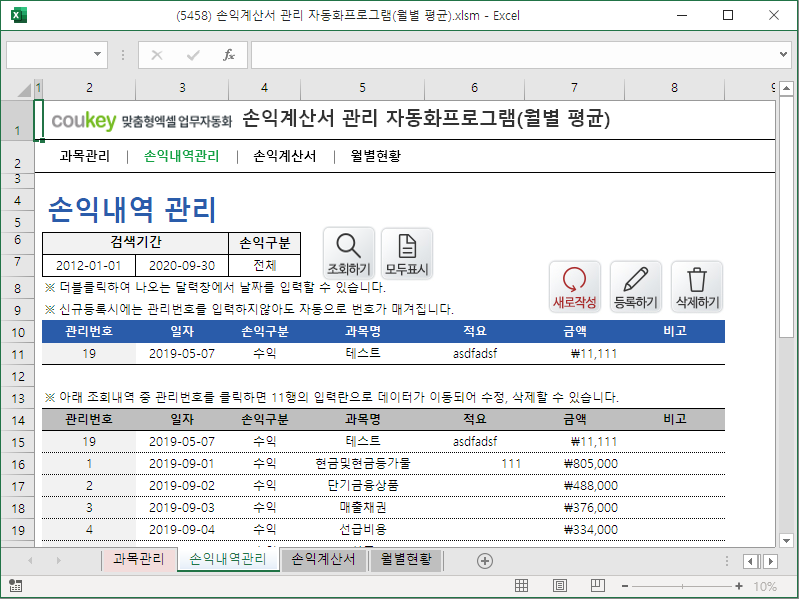Click vertical scrollbar down arrow
This screenshot has width=799, height=599.
786,540
